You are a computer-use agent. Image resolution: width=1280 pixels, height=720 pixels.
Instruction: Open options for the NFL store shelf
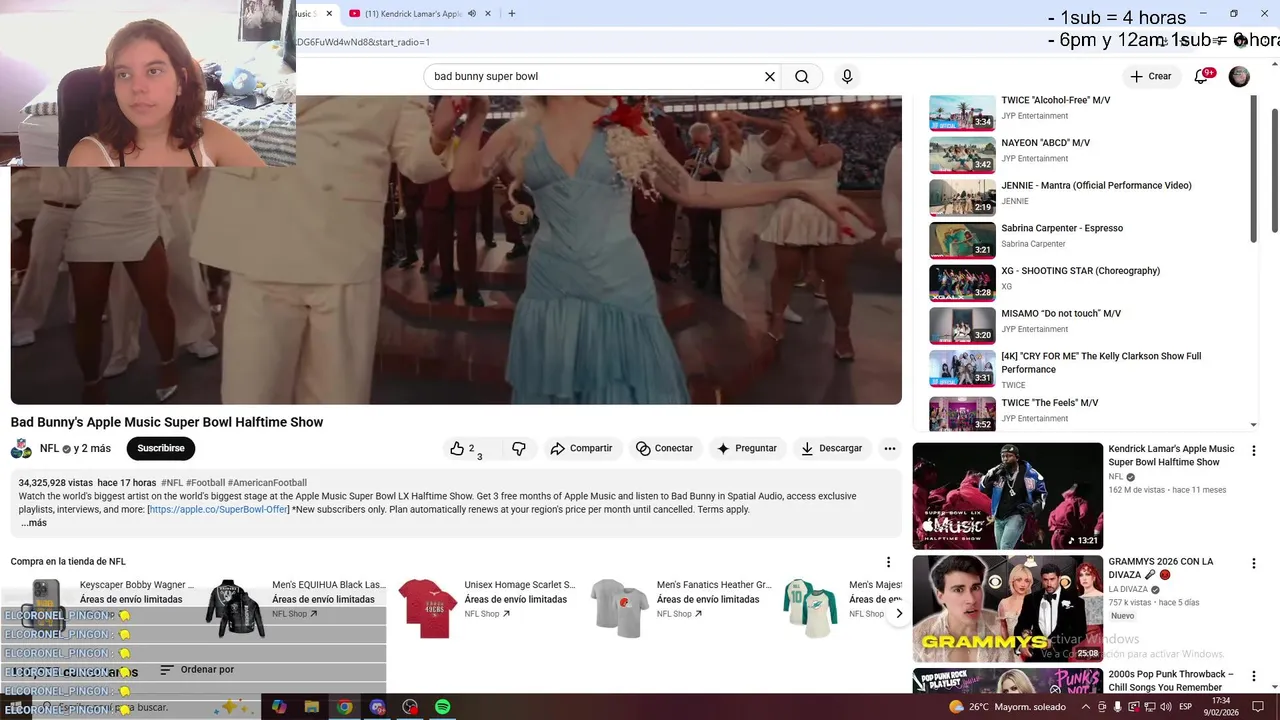tap(888, 562)
